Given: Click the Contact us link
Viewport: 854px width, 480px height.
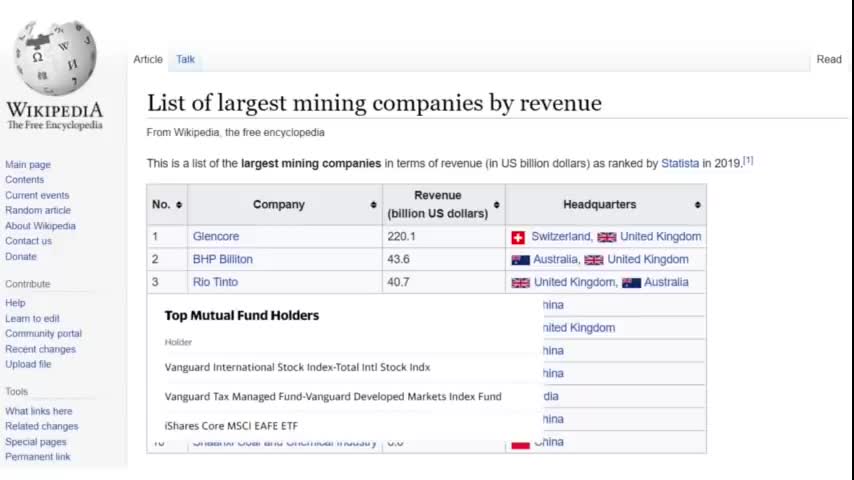Looking at the screenshot, I should point(28,241).
